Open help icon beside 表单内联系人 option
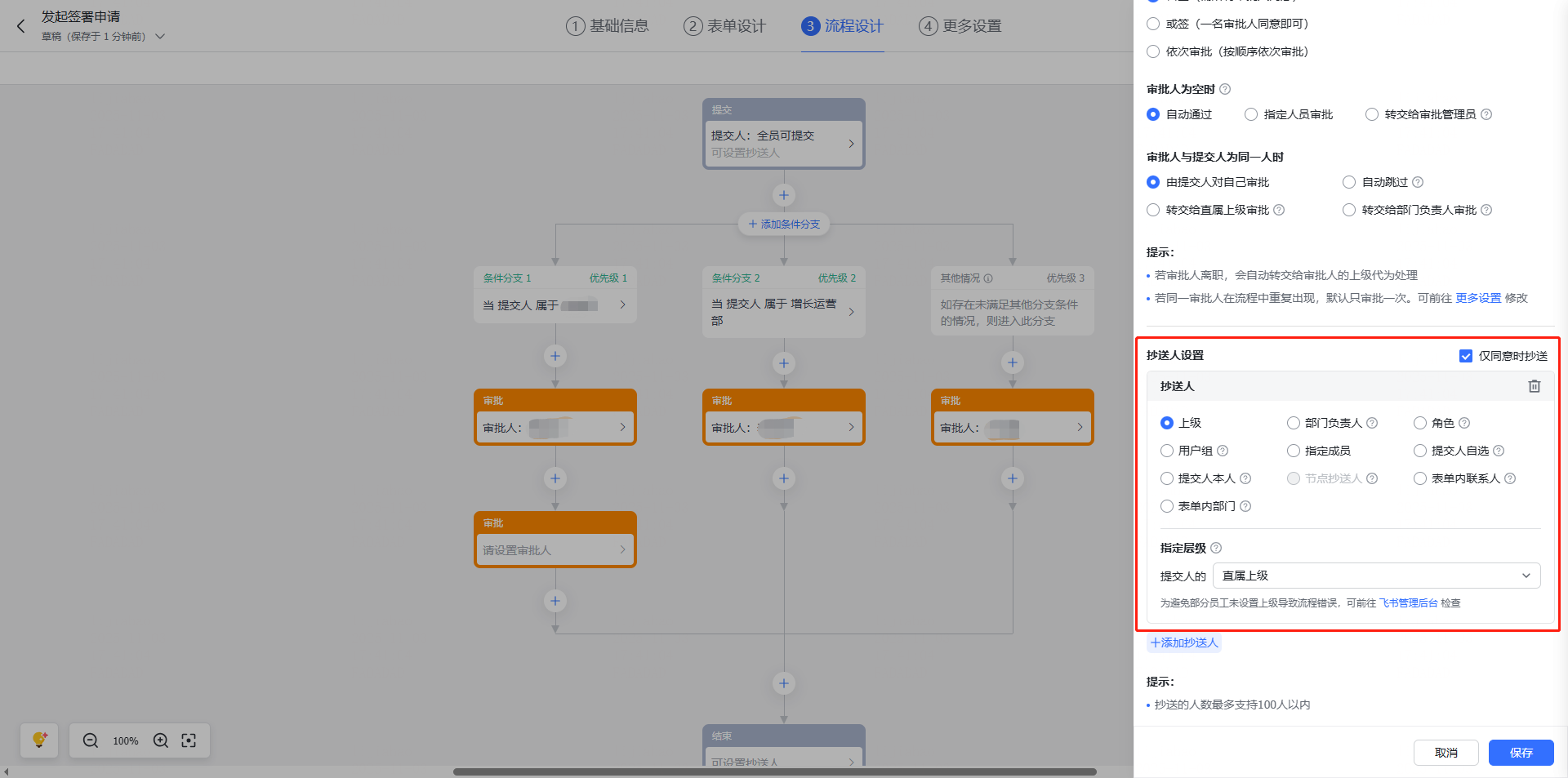 tap(1510, 478)
